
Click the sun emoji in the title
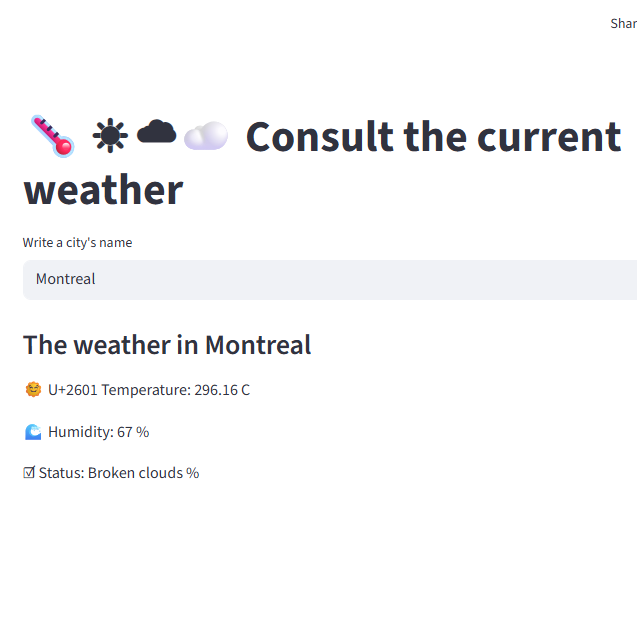pos(110,135)
